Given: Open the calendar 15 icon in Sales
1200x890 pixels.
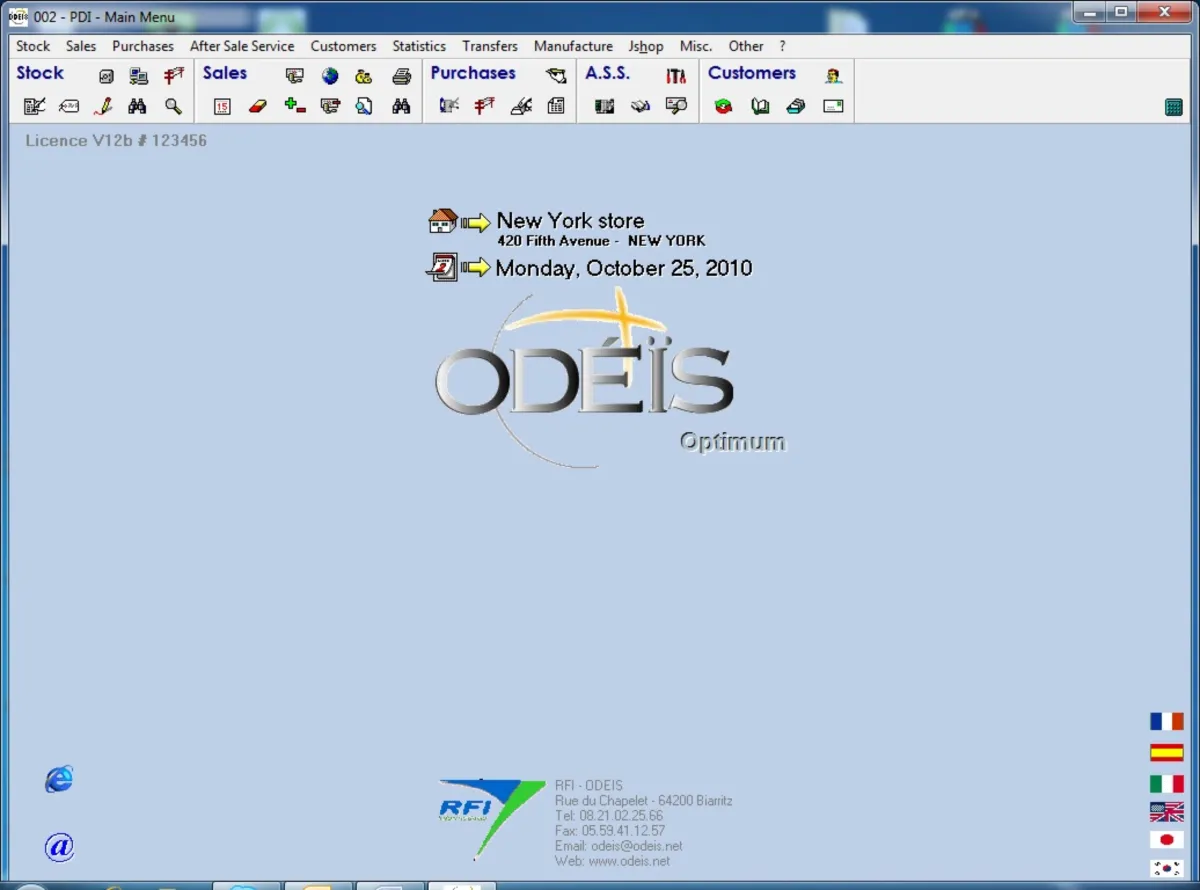Looking at the screenshot, I should pos(222,106).
